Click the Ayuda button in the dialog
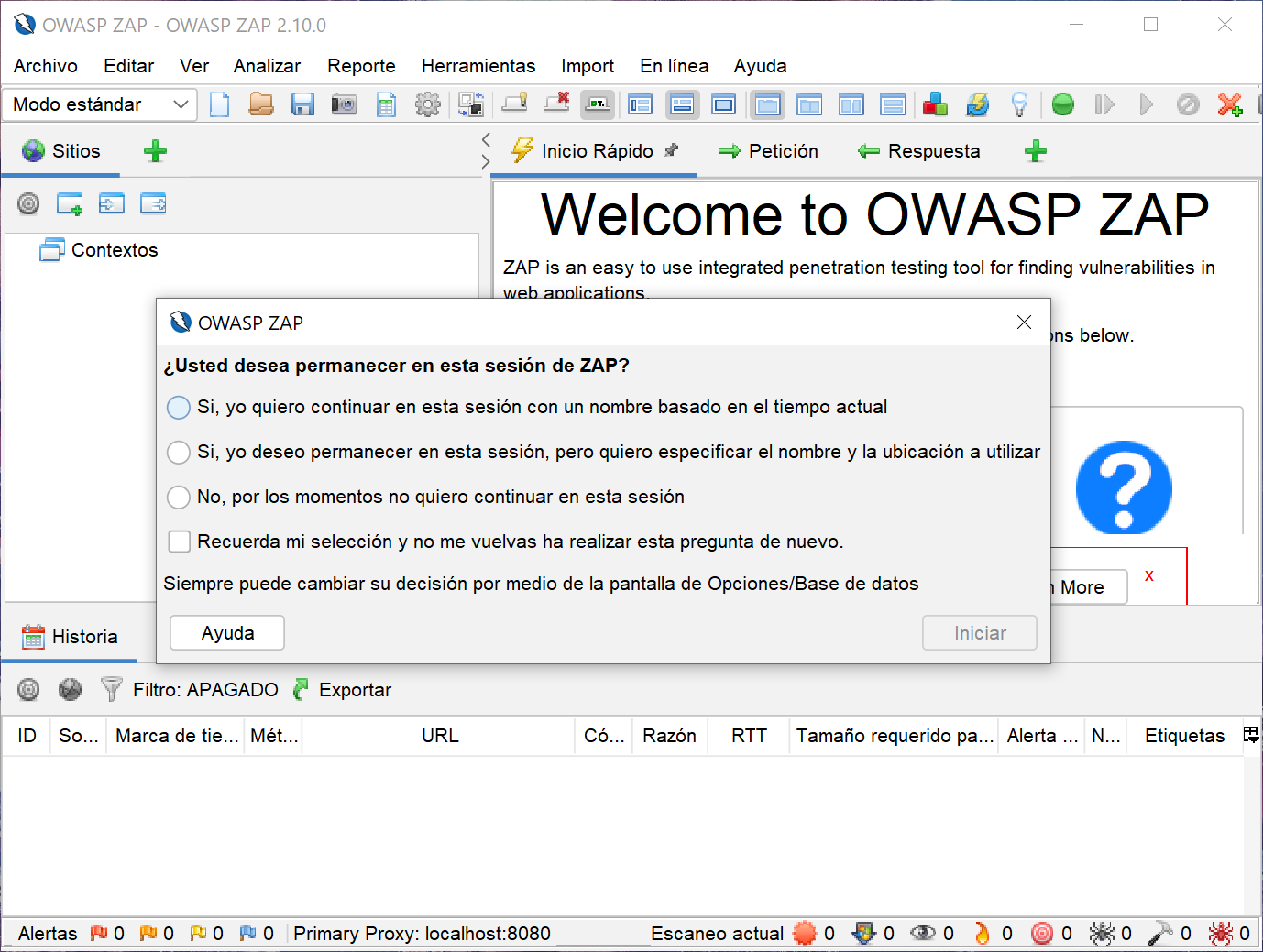This screenshot has width=1263, height=952. click(227, 633)
